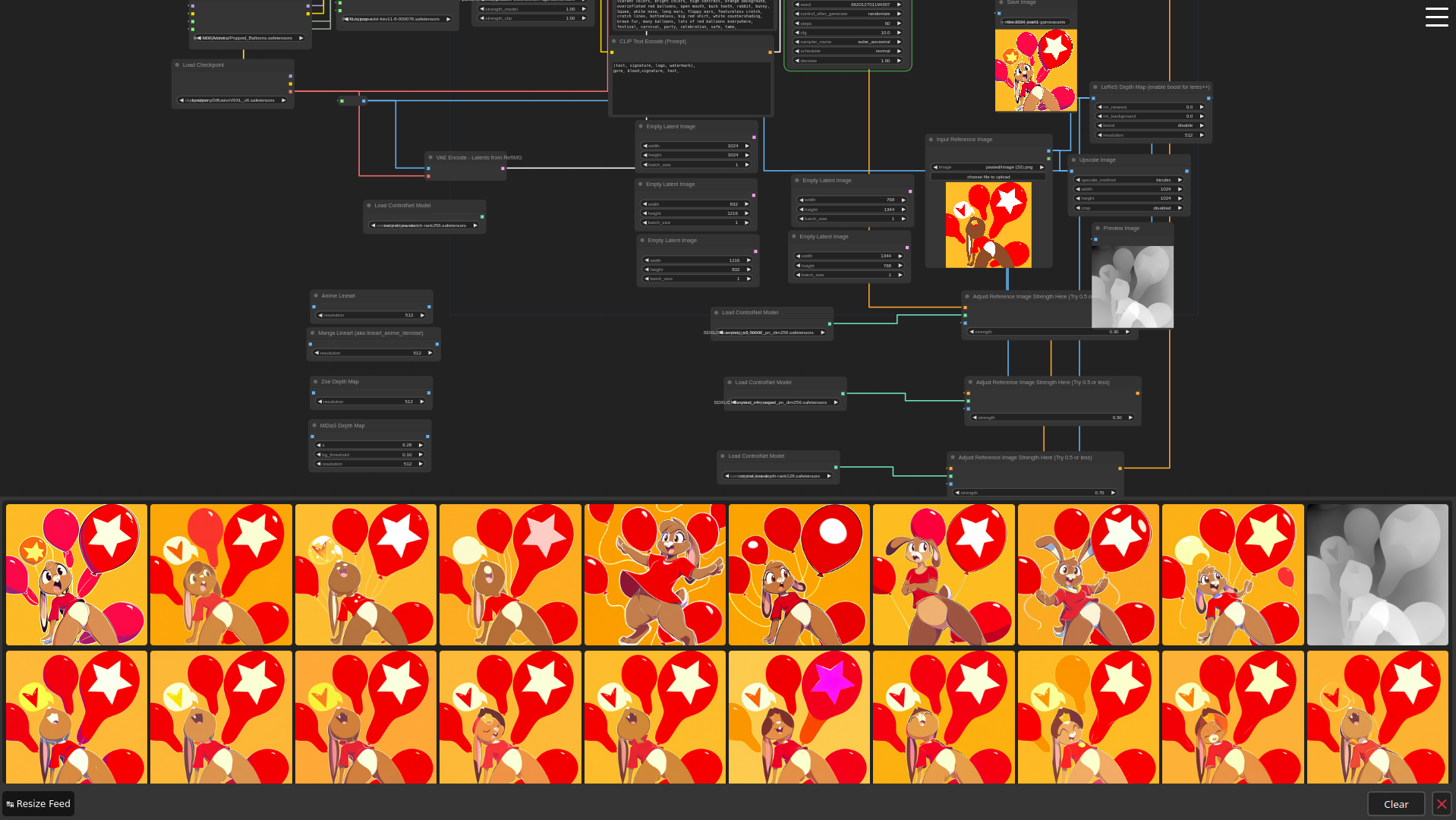Open the hamburger menu in top-right corner
Image resolution: width=1456 pixels, height=820 pixels.
click(x=1436, y=17)
